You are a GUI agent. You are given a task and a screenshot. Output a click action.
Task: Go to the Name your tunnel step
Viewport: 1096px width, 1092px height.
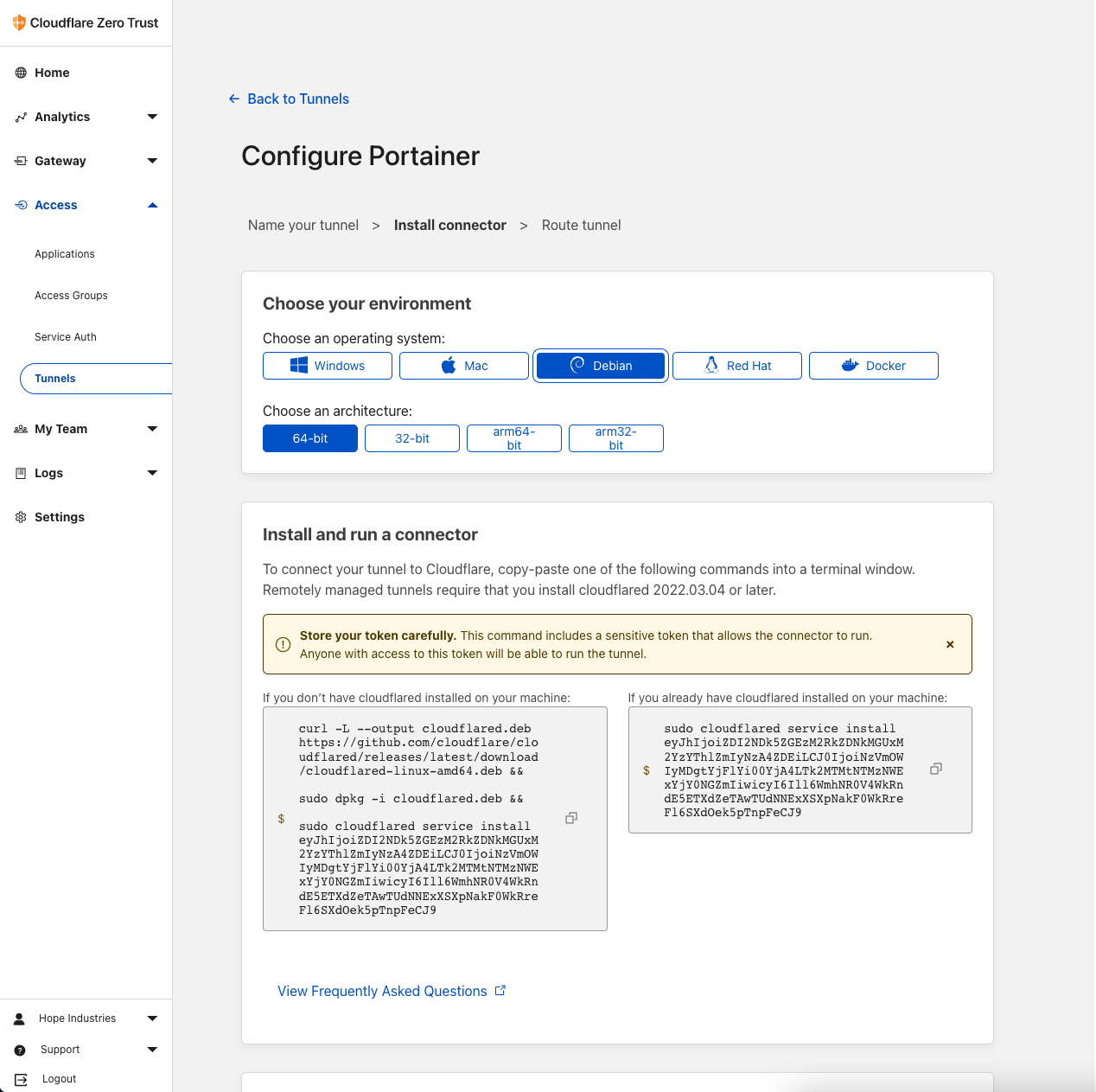303,225
